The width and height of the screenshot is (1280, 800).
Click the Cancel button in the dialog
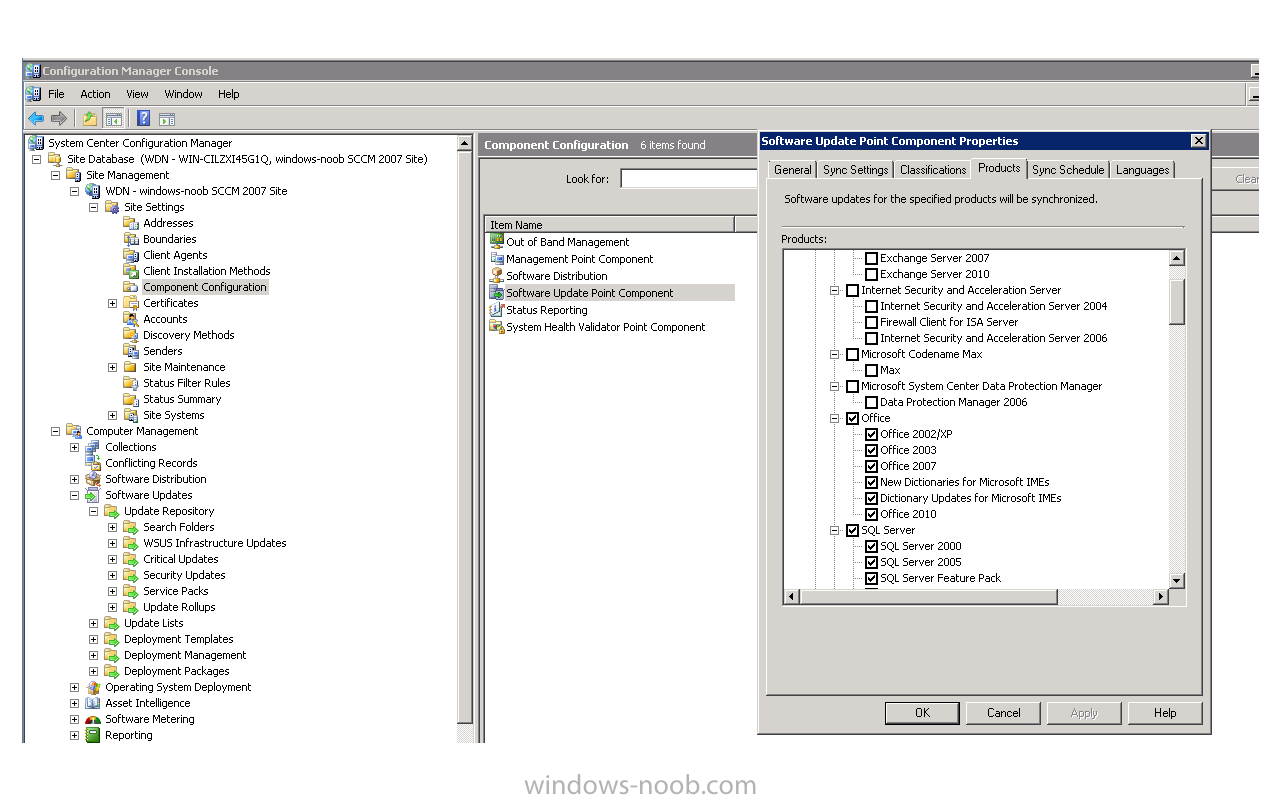[1004, 713]
